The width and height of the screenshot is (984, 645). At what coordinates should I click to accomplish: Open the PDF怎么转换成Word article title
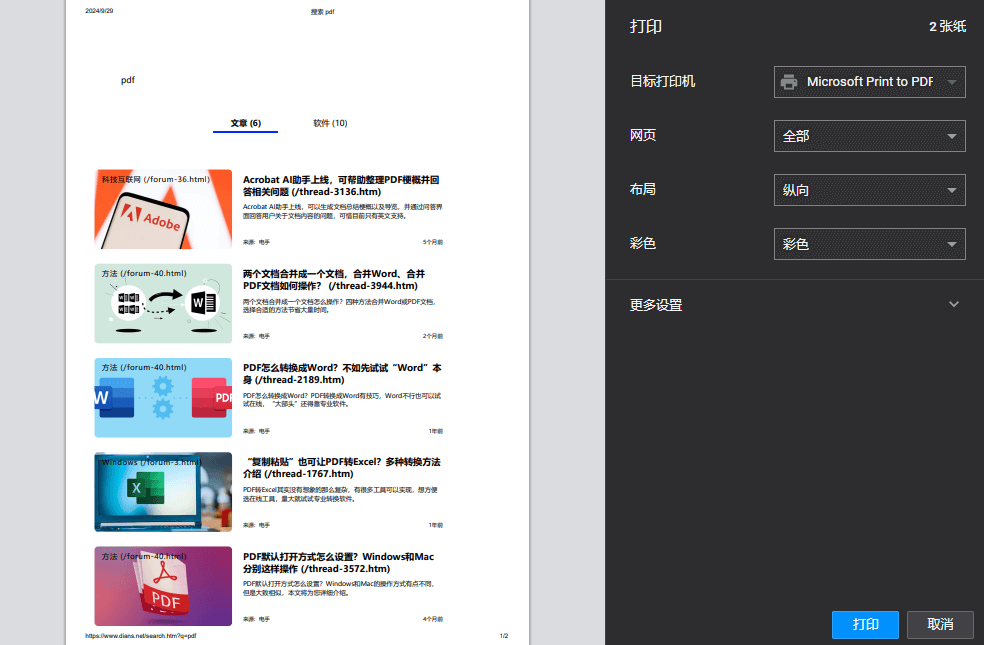click(341, 373)
